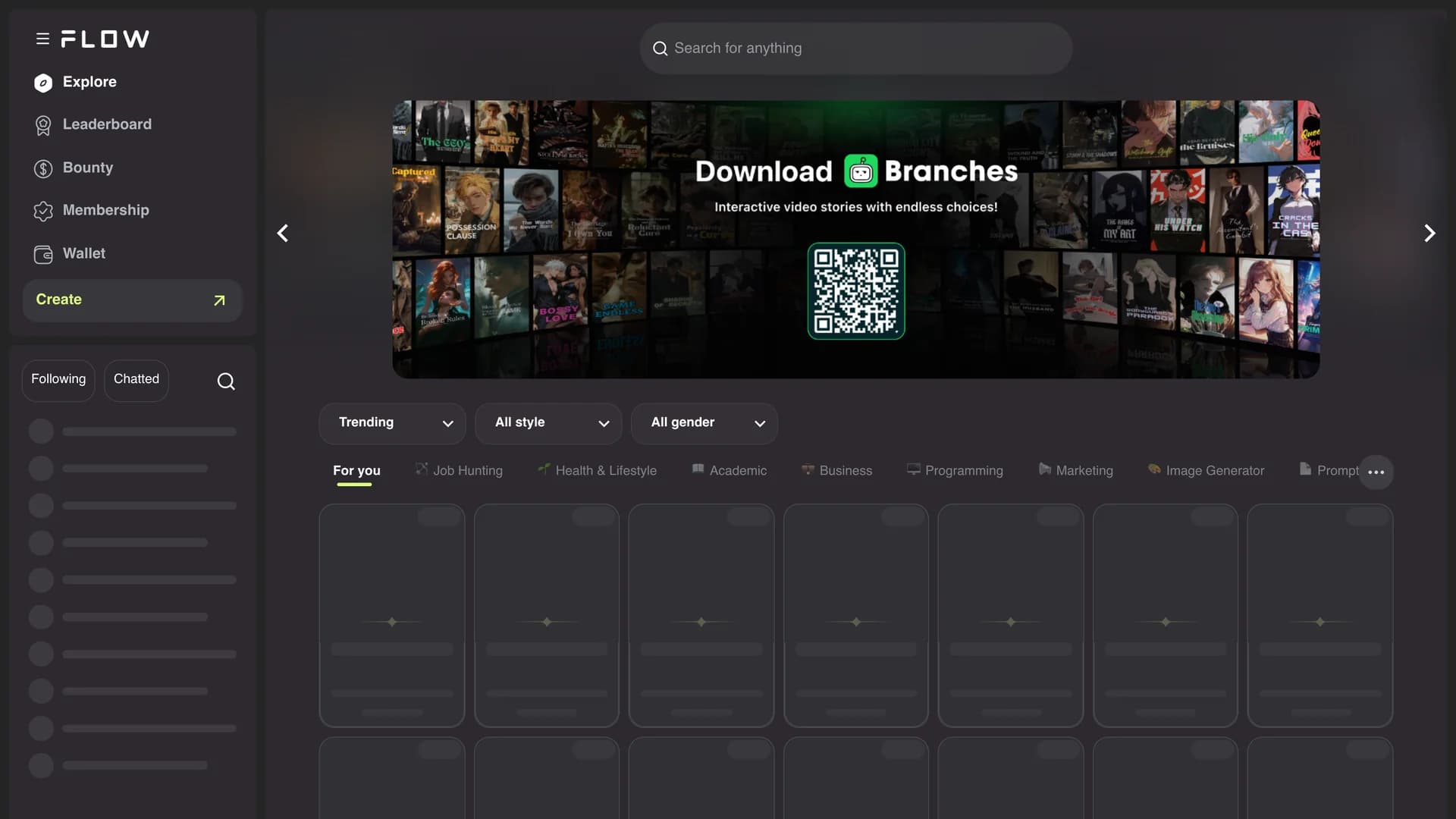Image resolution: width=1456 pixels, height=819 pixels.
Task: Click the Under His Watch poster in banner
Action: (x=1177, y=211)
